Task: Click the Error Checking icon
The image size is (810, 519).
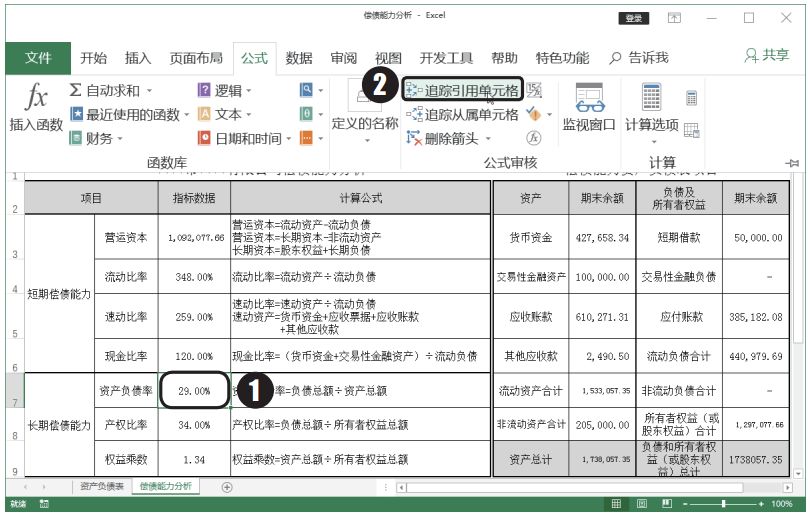Action: coord(533,114)
